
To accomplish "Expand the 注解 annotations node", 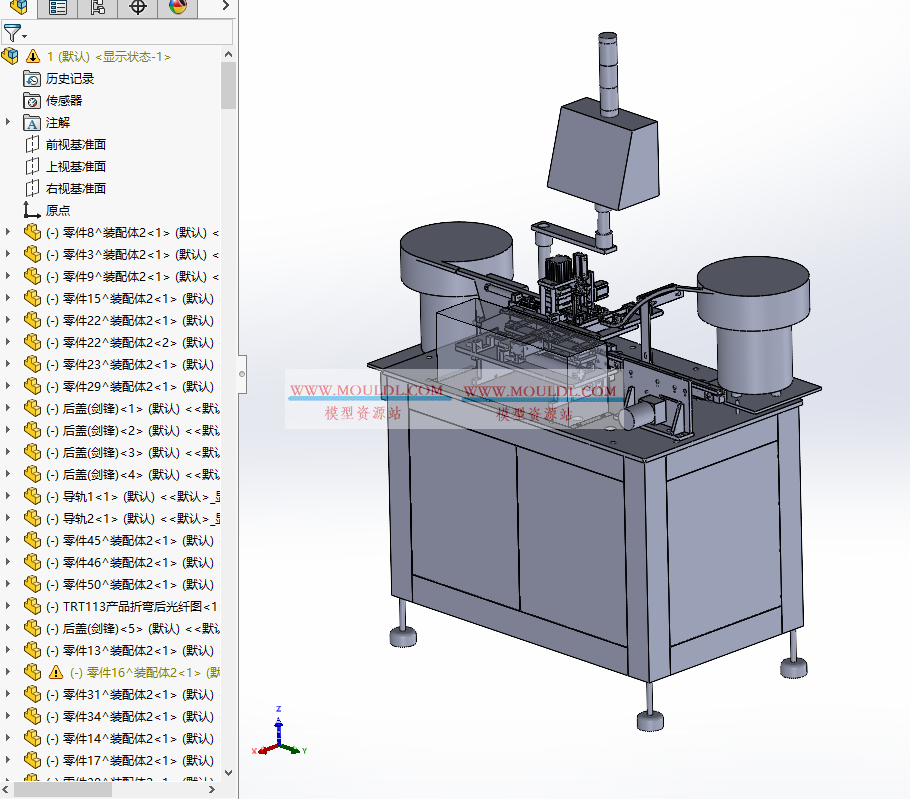I will pyautogui.click(x=7, y=122).
